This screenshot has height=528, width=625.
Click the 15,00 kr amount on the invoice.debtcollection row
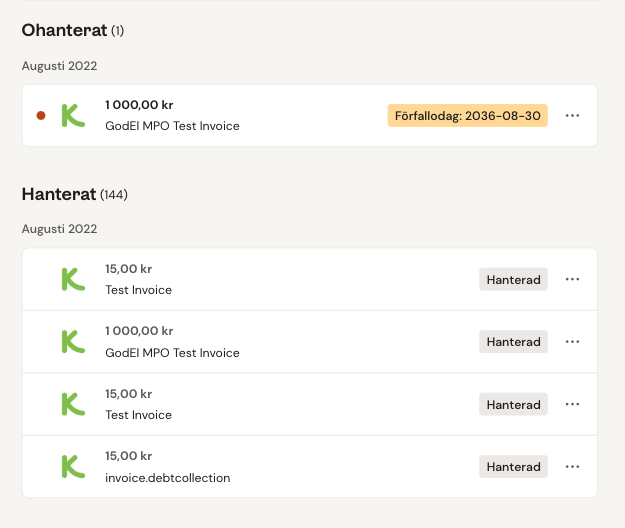tap(128, 456)
